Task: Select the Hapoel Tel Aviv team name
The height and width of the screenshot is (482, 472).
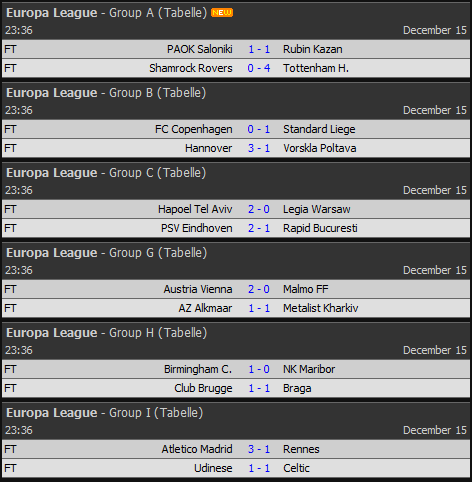Action: (x=195, y=209)
